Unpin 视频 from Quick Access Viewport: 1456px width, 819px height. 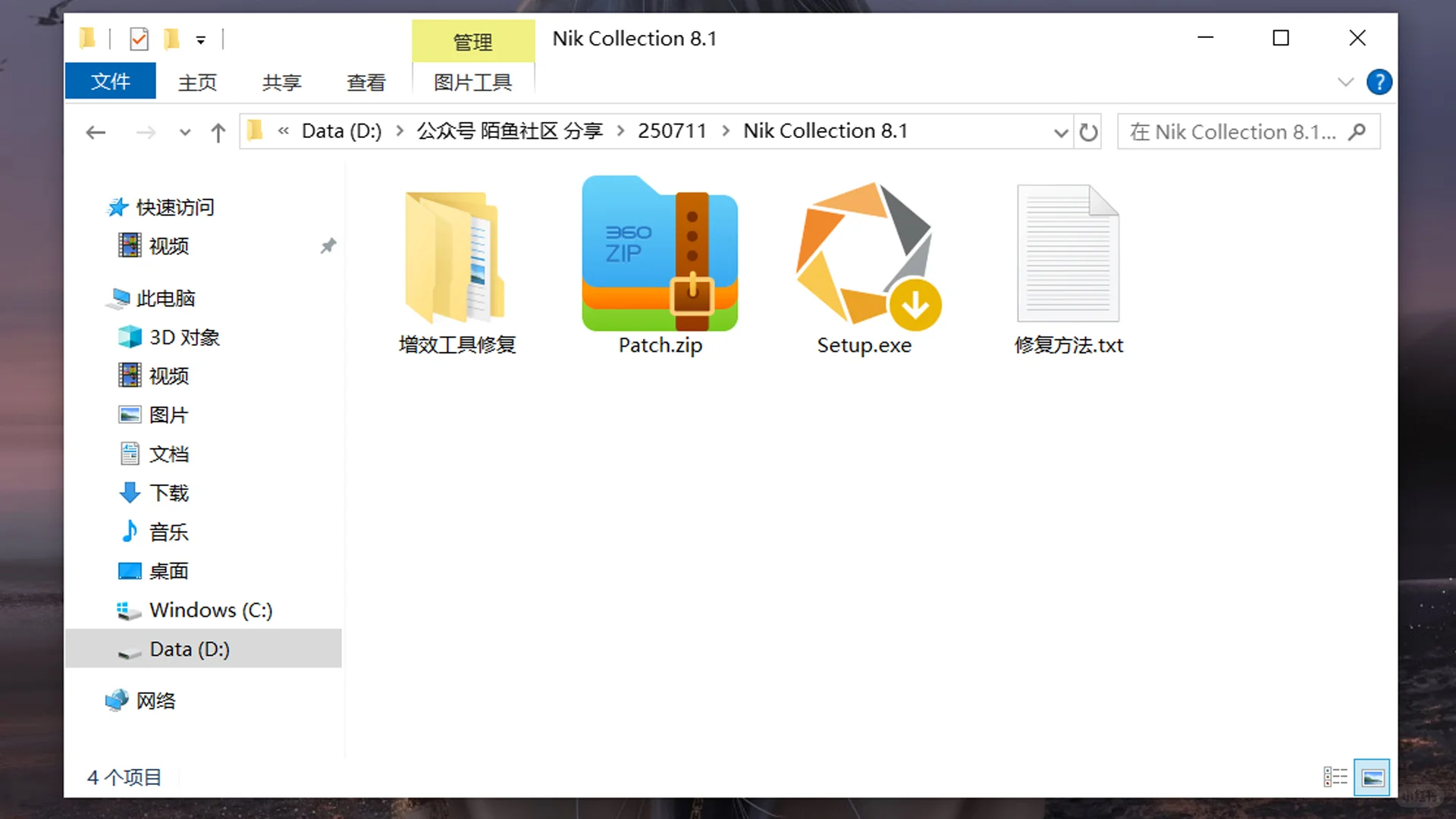328,245
